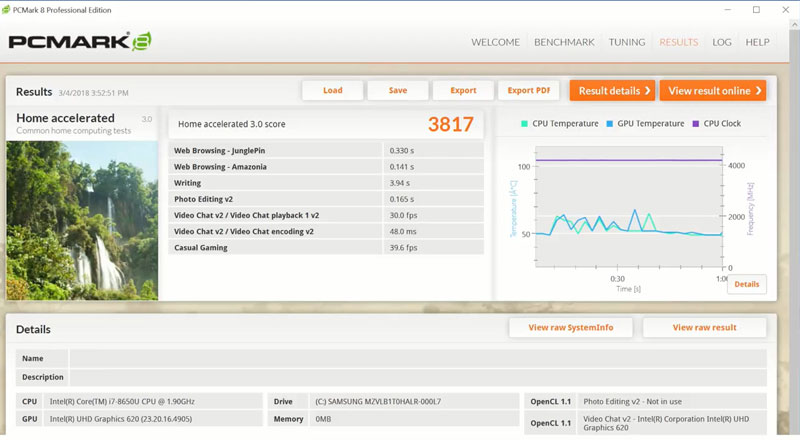Viewport: 800px width, 440px height.
Task: Click the PCMark 8 logo
Action: [x=80, y=41]
